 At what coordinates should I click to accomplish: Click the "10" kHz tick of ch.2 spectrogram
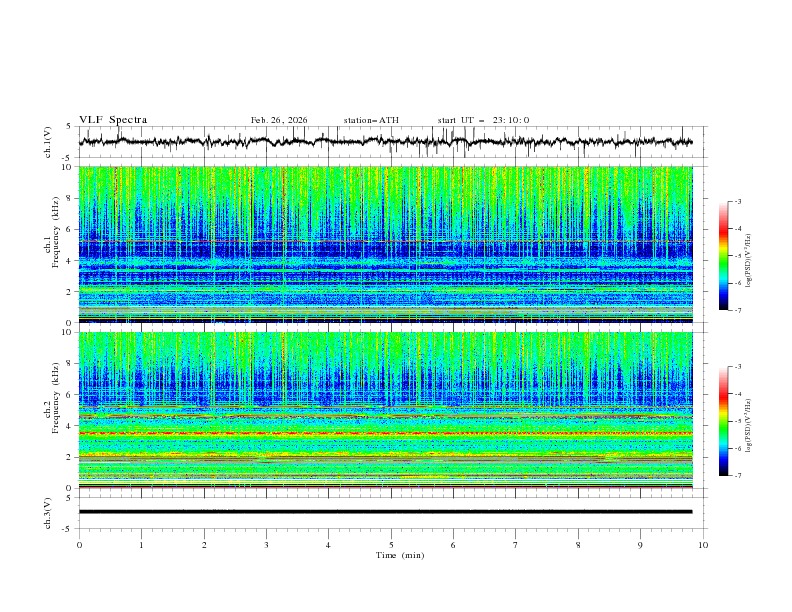66,332
